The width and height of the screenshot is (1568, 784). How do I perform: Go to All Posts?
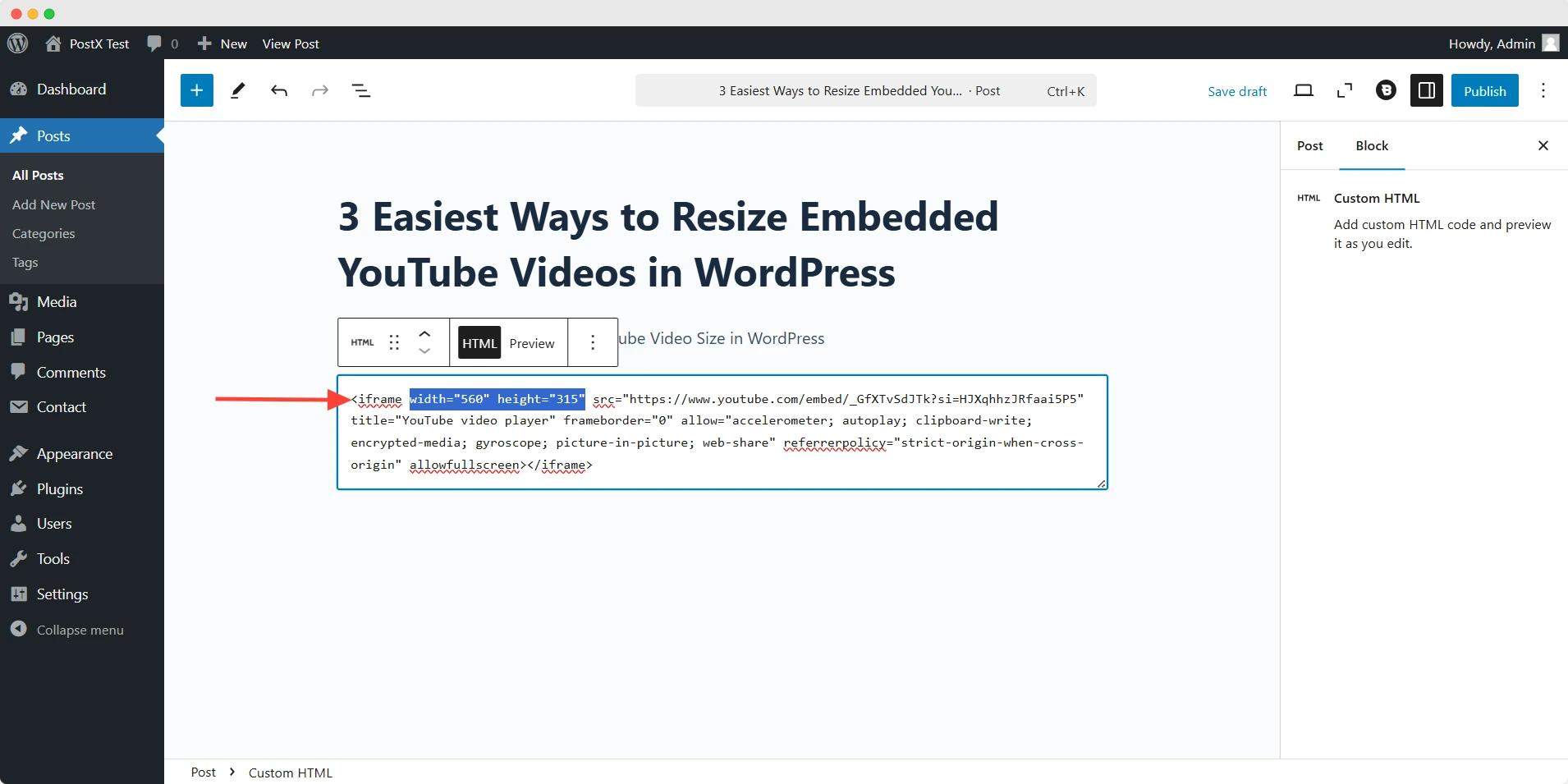[38, 175]
